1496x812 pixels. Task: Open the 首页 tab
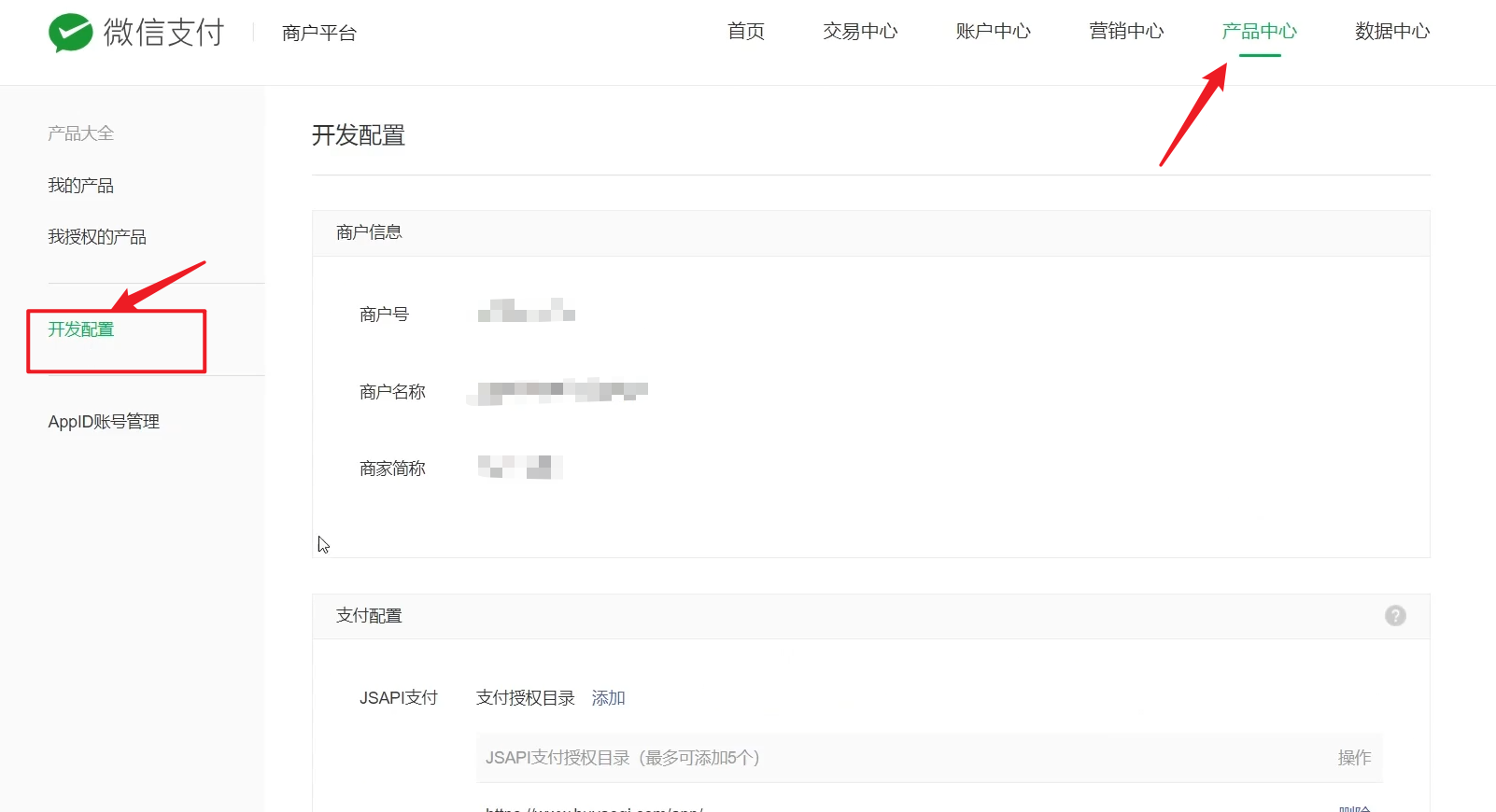[746, 32]
